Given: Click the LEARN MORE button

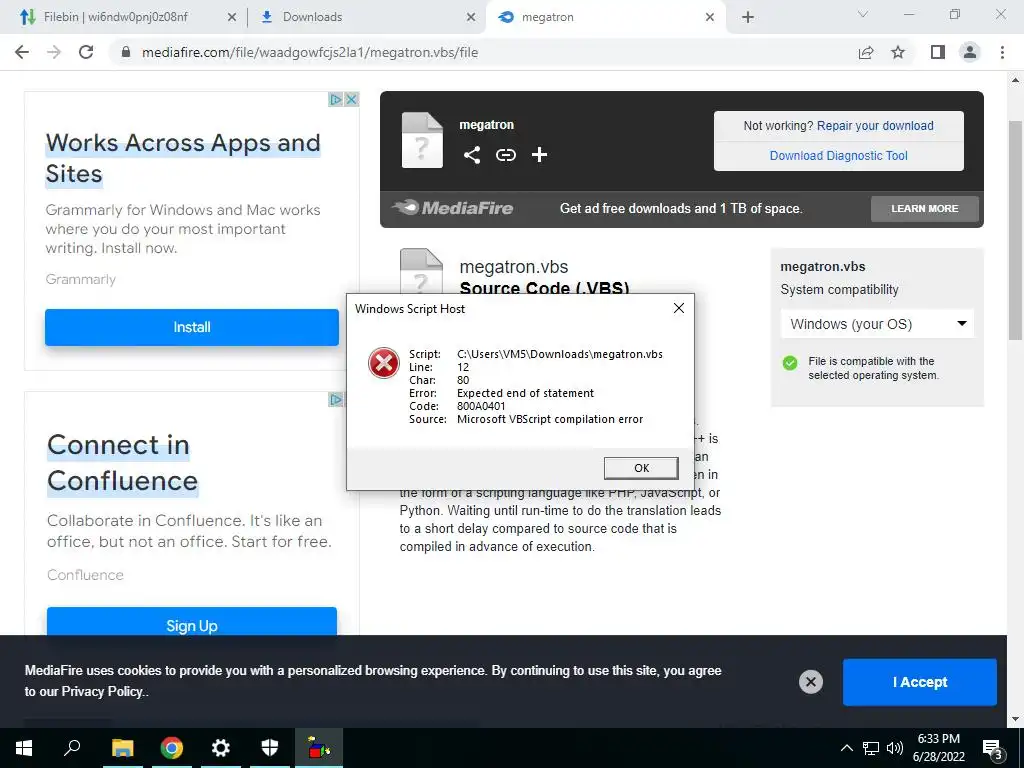Looking at the screenshot, I should point(924,208).
